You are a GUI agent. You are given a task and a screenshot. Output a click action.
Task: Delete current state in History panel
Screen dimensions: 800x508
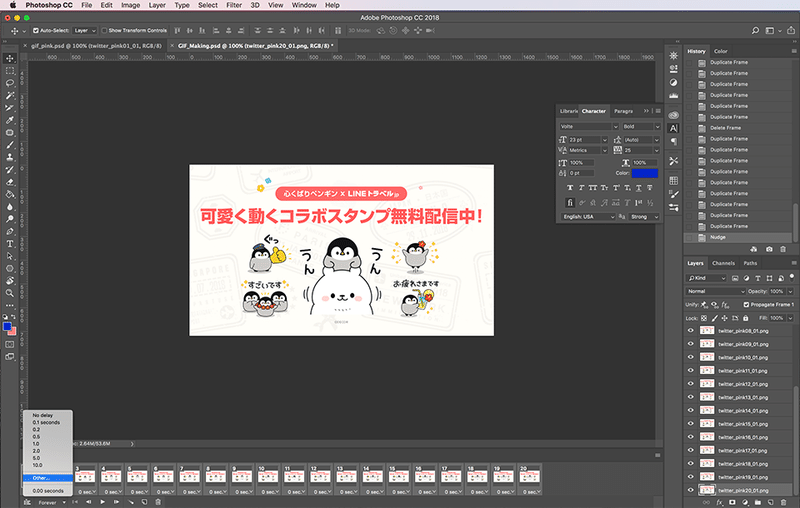(x=783, y=249)
